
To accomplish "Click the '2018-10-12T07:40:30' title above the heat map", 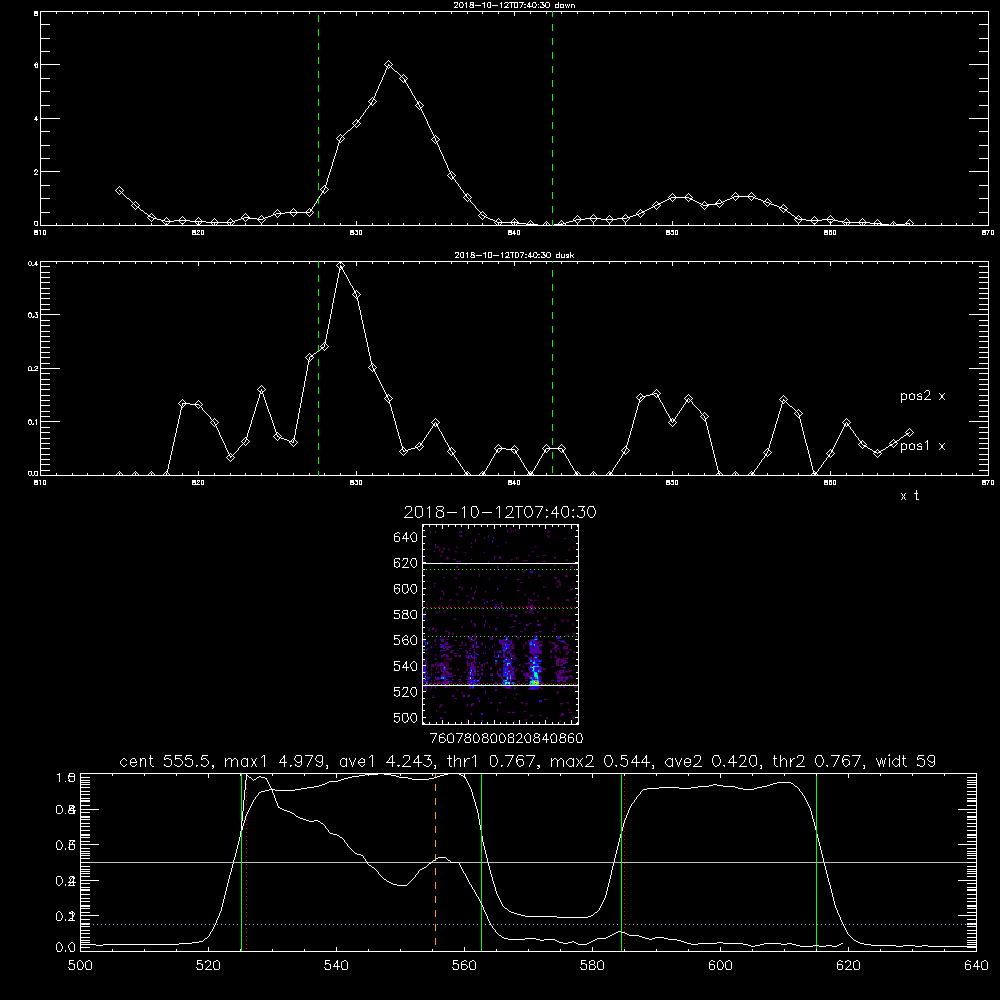I will (x=500, y=512).
